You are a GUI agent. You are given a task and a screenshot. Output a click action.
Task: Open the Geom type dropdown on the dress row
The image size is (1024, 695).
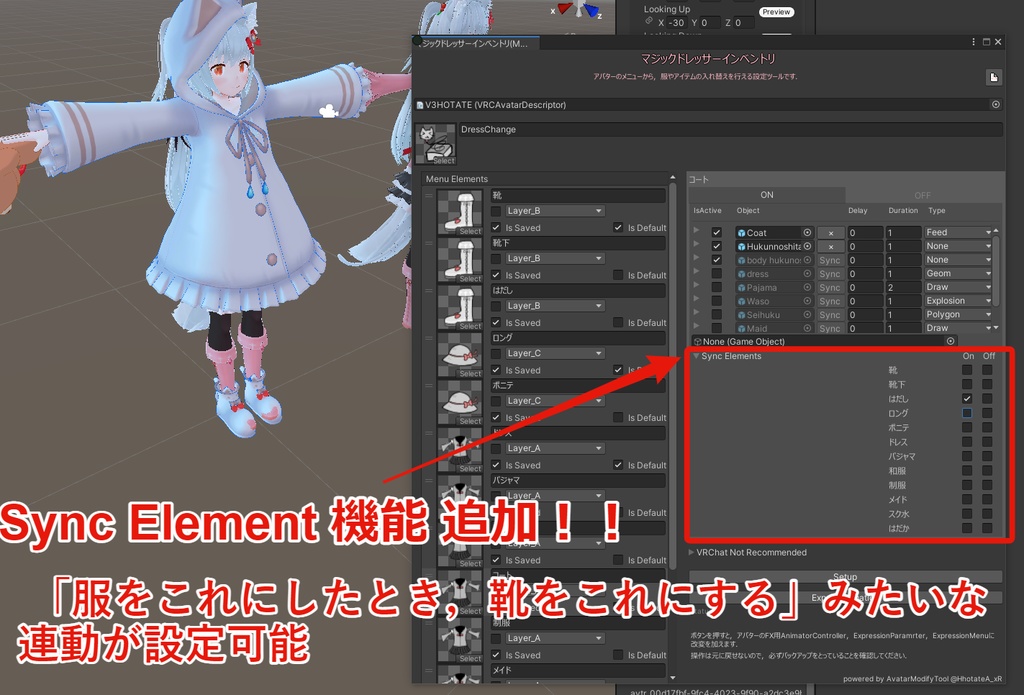[x=958, y=274]
